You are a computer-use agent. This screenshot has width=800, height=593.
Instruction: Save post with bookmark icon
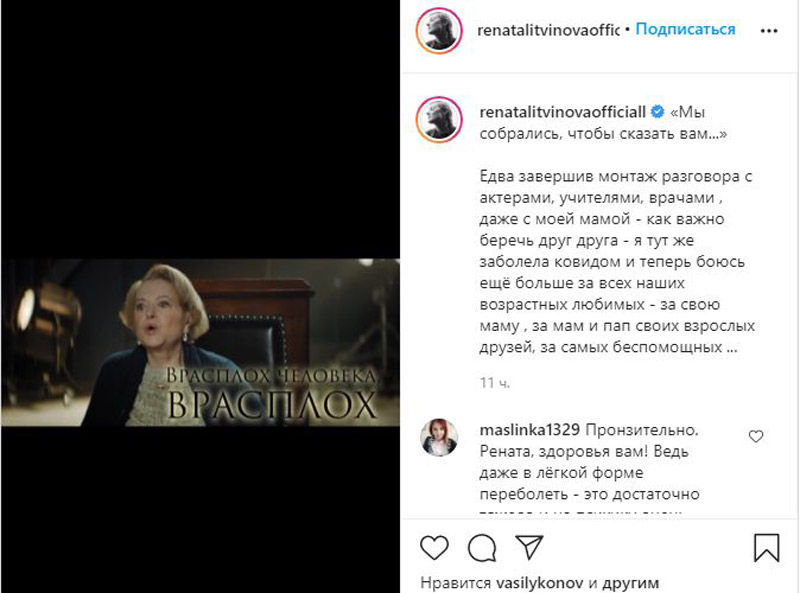(x=767, y=548)
